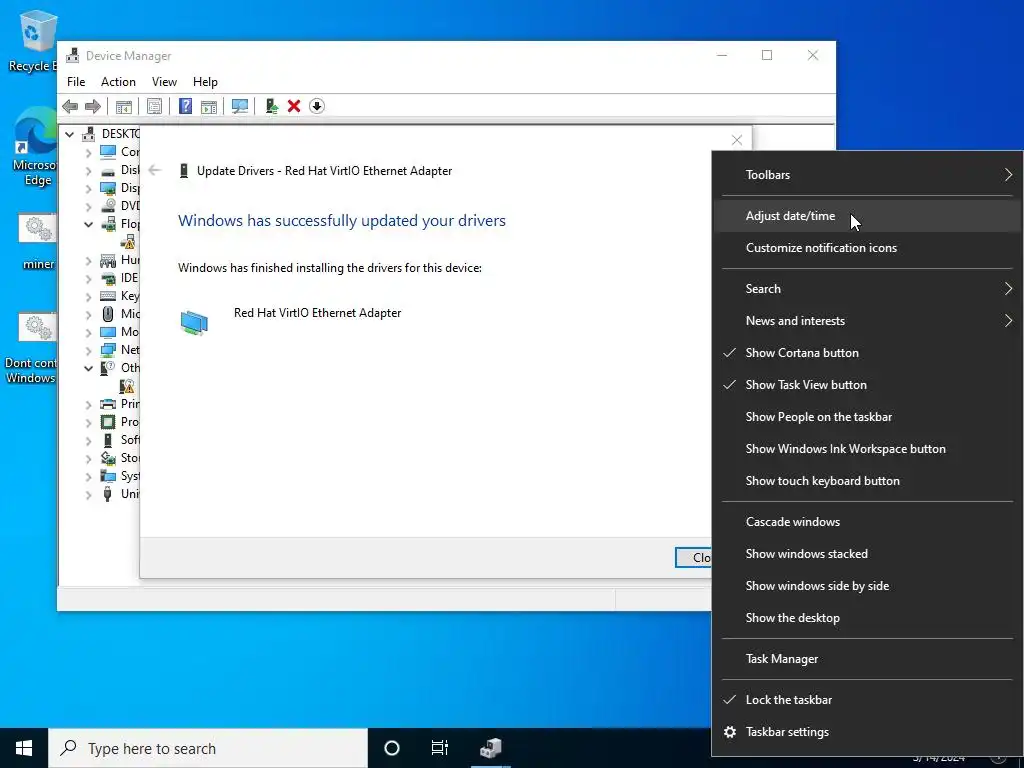Open the Toolbars submenu in context menu
The image size is (1024, 768).
[x=869, y=174]
